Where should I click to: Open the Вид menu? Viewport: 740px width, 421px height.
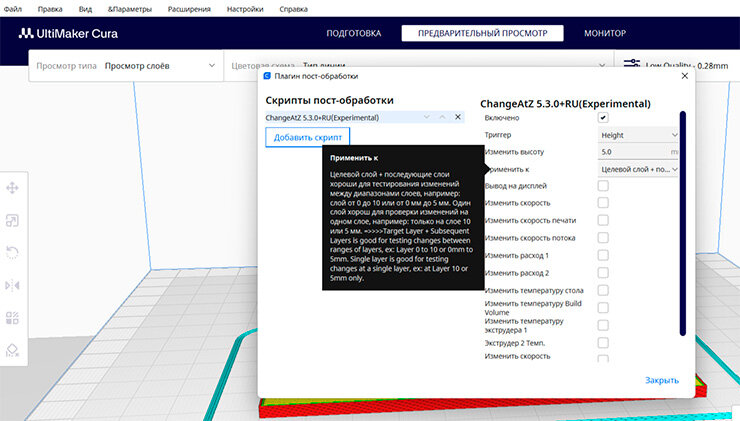tap(85, 9)
